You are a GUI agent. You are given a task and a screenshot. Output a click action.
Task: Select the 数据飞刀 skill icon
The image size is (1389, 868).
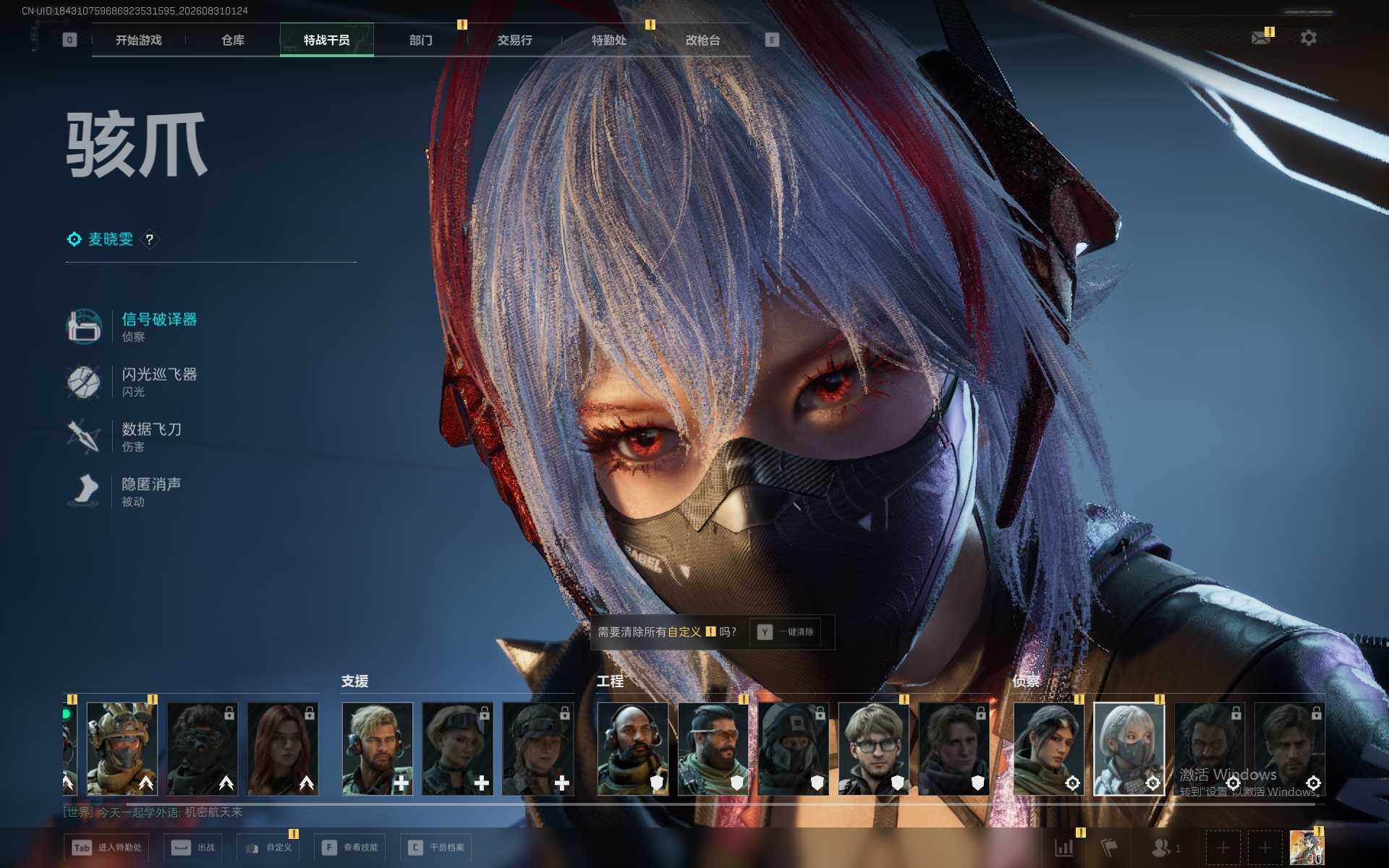pos(84,436)
